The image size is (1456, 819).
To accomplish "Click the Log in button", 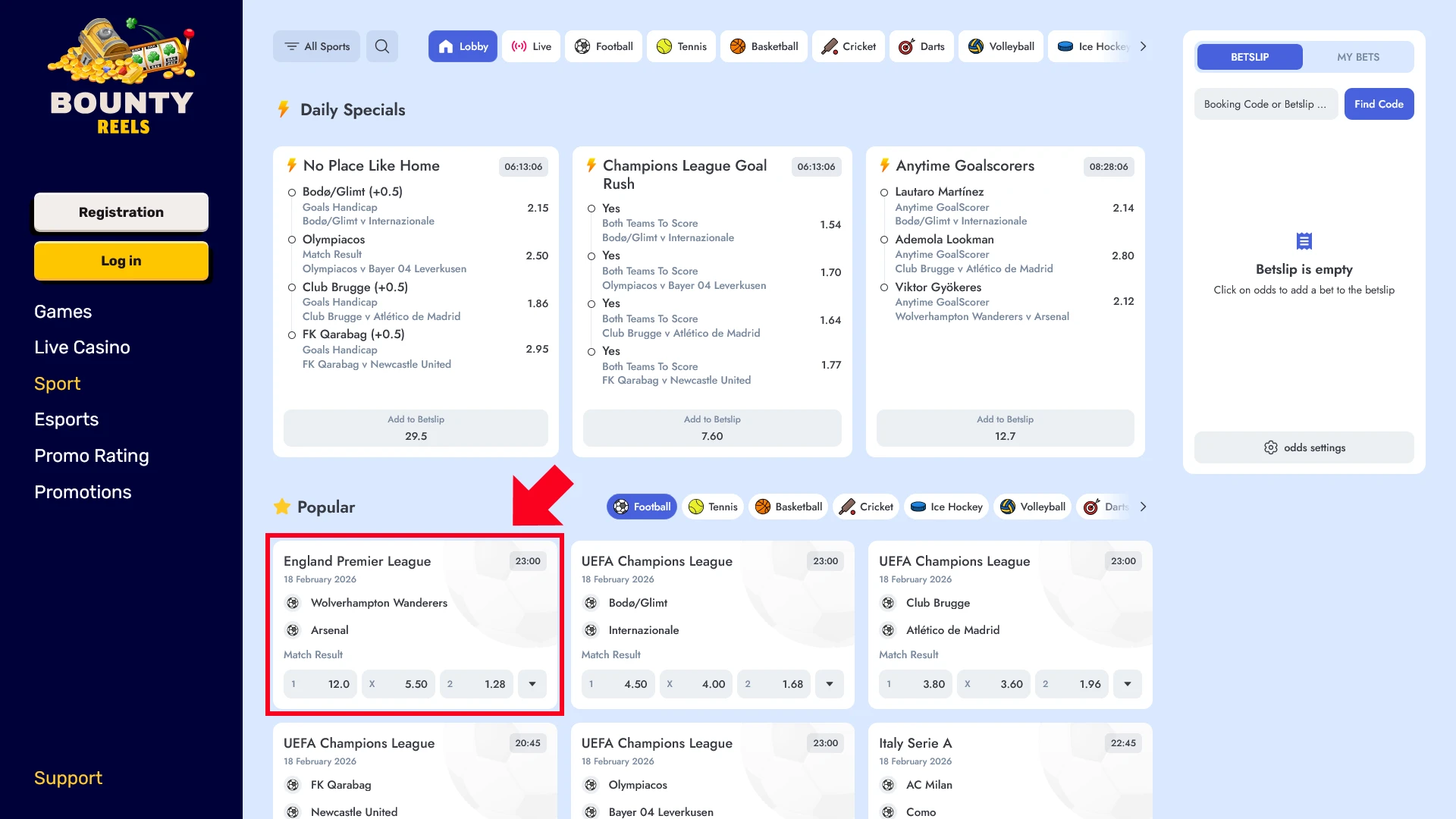I will pyautogui.click(x=121, y=261).
